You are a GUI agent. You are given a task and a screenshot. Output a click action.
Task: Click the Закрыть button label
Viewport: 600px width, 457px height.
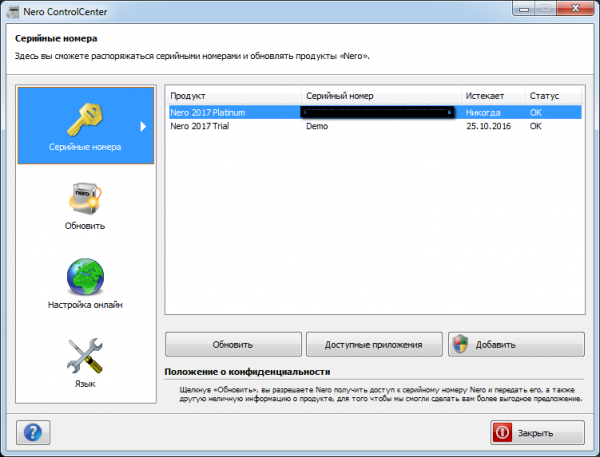pyautogui.click(x=535, y=433)
